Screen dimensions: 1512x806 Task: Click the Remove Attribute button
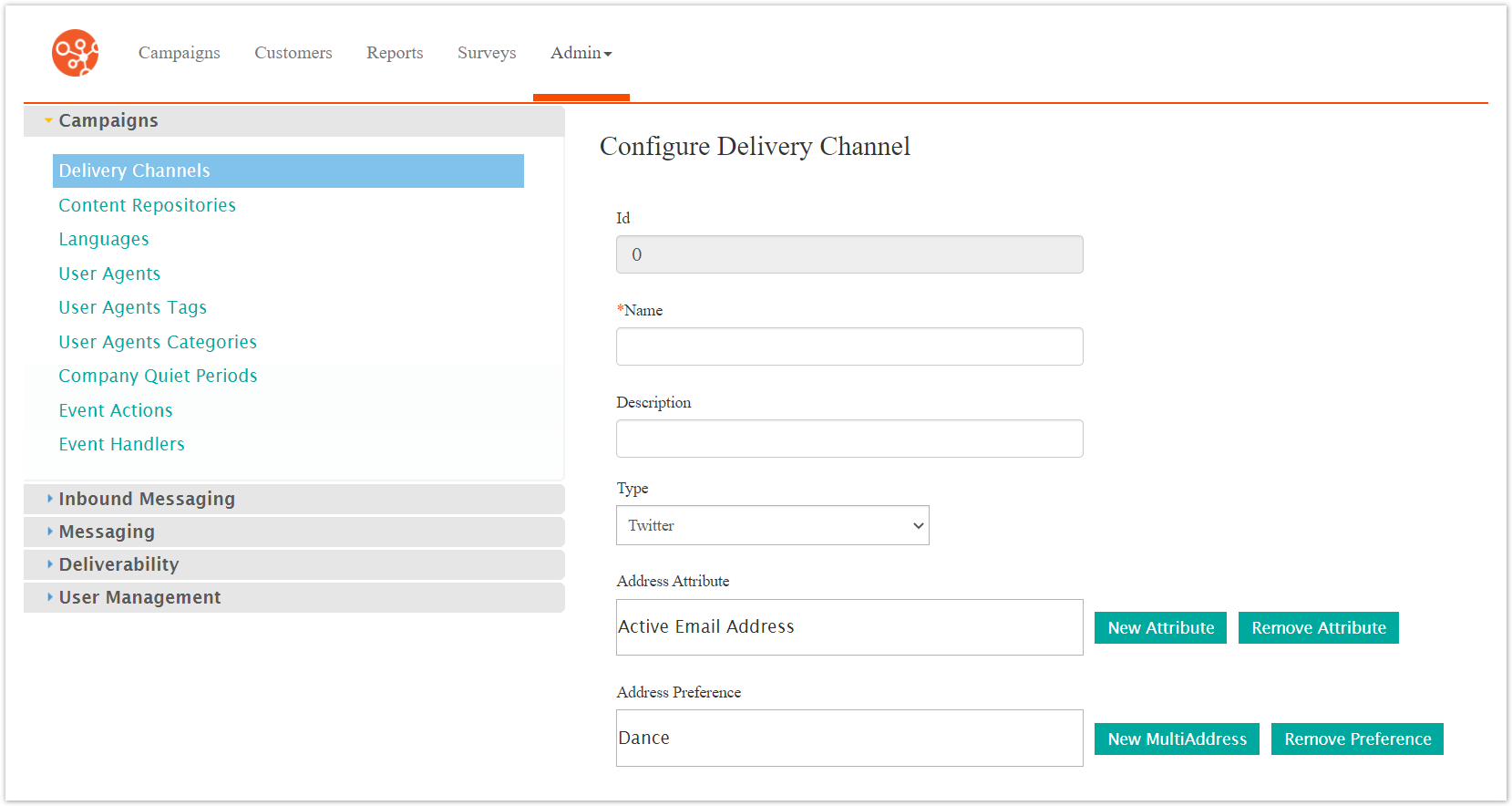pos(1318,627)
